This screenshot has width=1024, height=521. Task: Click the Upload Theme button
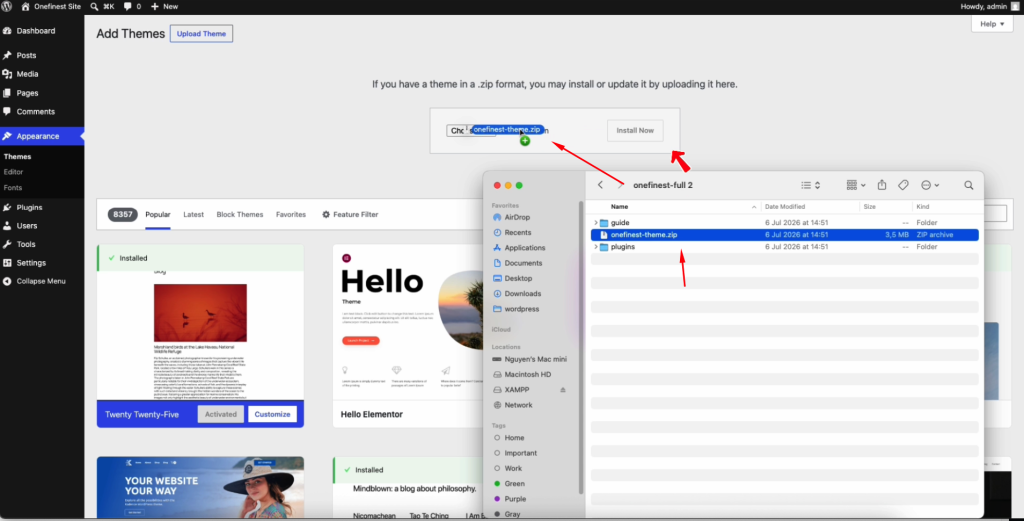point(201,34)
